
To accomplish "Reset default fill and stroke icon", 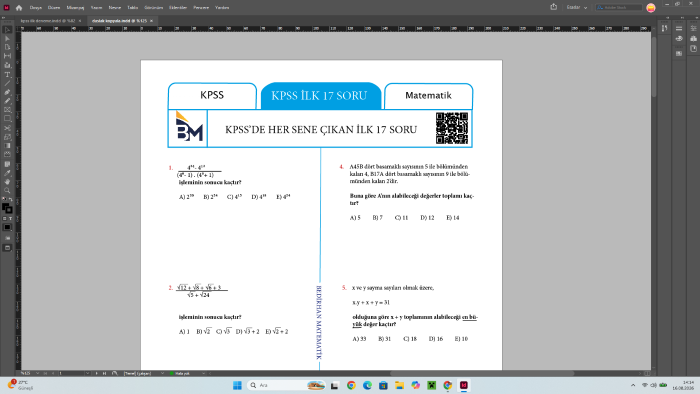I will (4, 200).
